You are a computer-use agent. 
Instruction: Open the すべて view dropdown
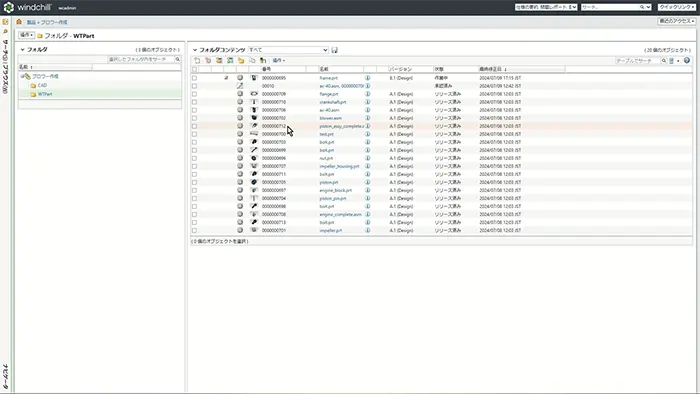(288, 50)
